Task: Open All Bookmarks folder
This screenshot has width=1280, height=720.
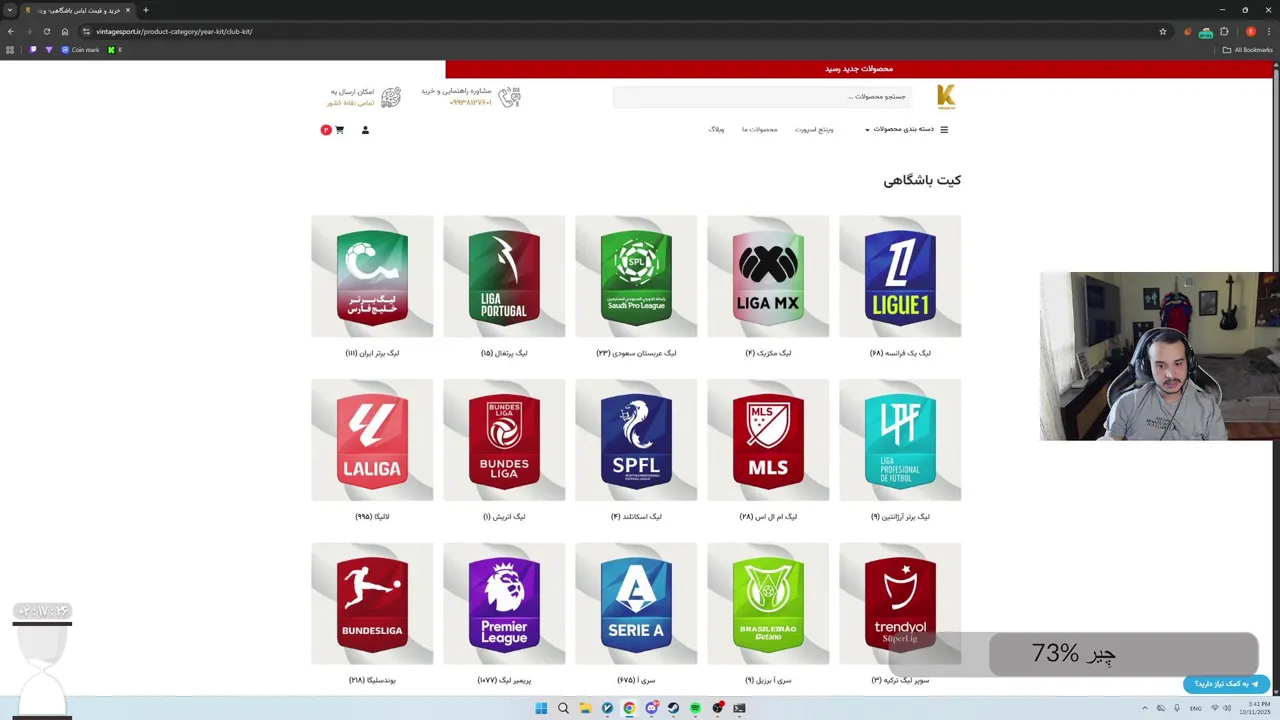Action: pyautogui.click(x=1247, y=50)
